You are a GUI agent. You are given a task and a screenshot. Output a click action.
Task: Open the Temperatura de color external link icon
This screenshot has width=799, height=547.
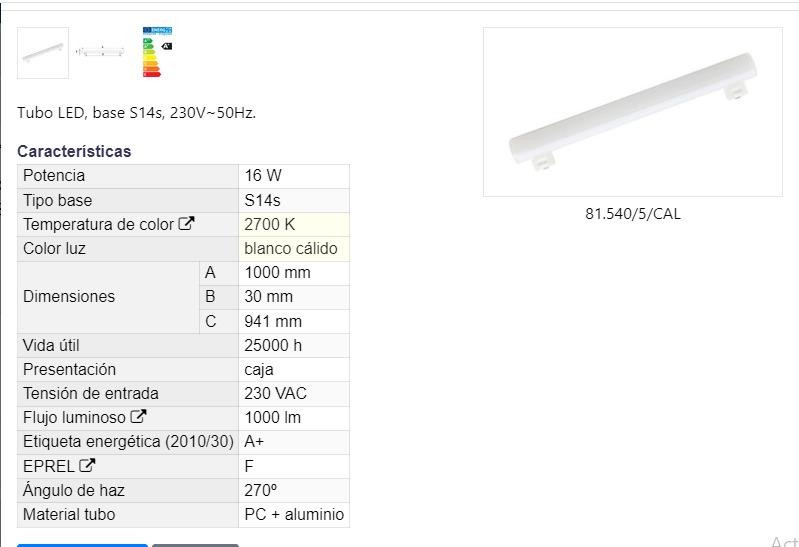[x=186, y=223]
